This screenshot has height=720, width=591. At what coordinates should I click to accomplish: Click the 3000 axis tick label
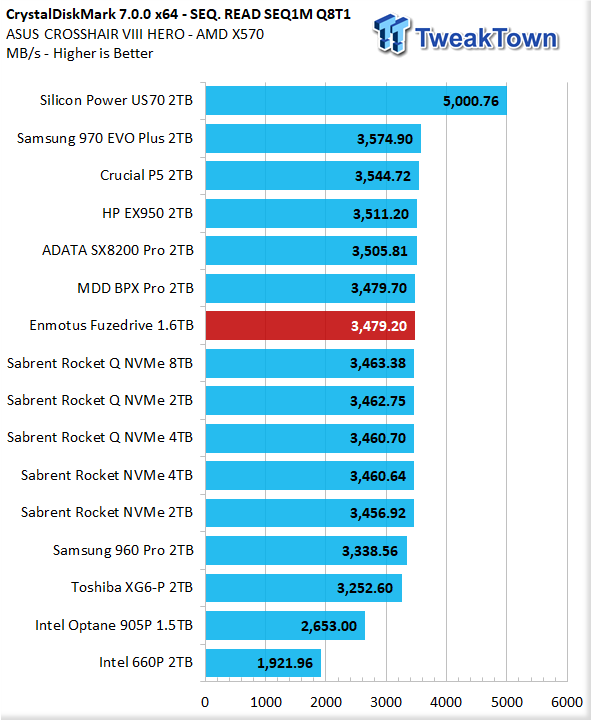coord(386,702)
